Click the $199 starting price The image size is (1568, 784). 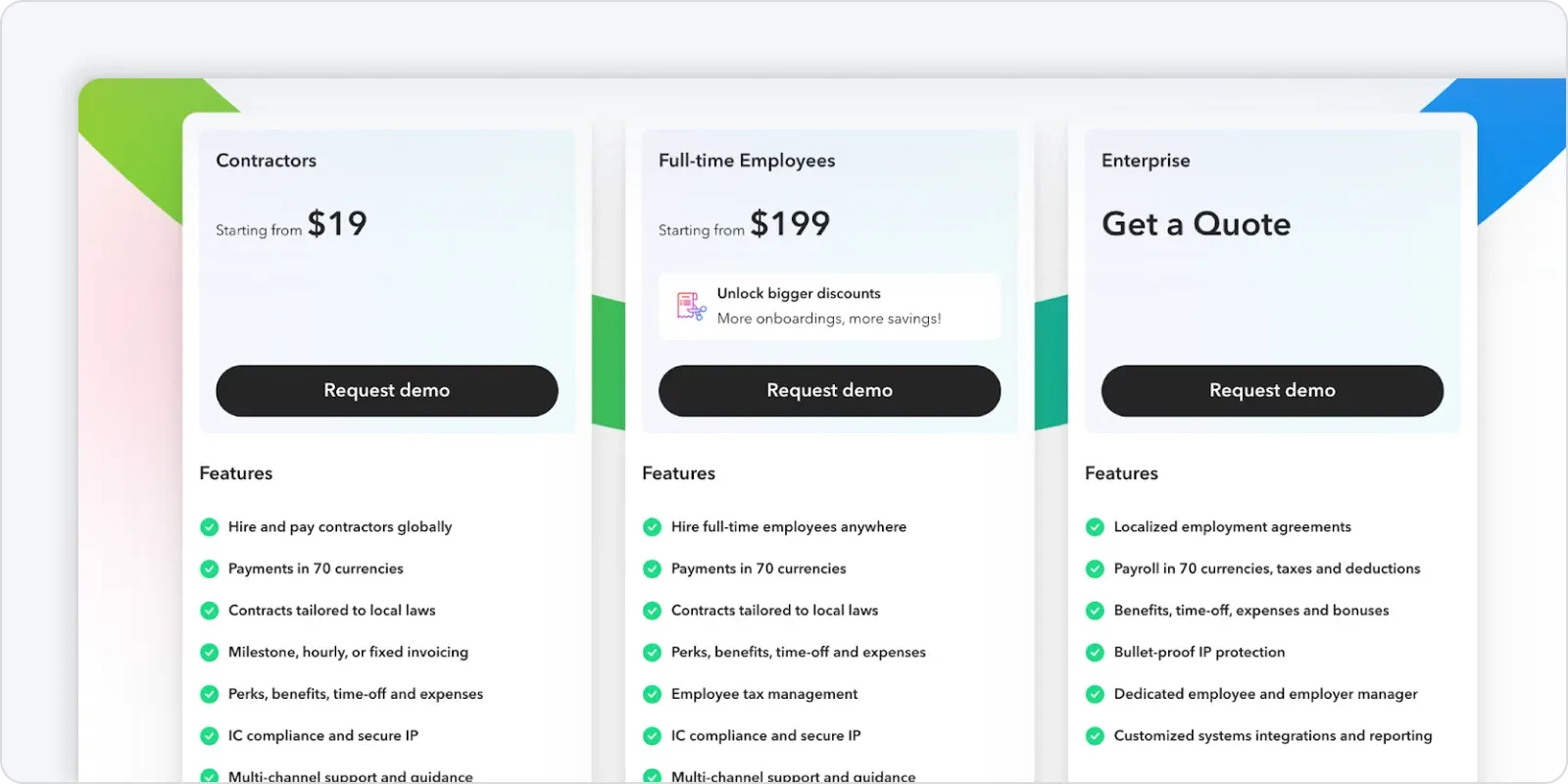point(790,223)
